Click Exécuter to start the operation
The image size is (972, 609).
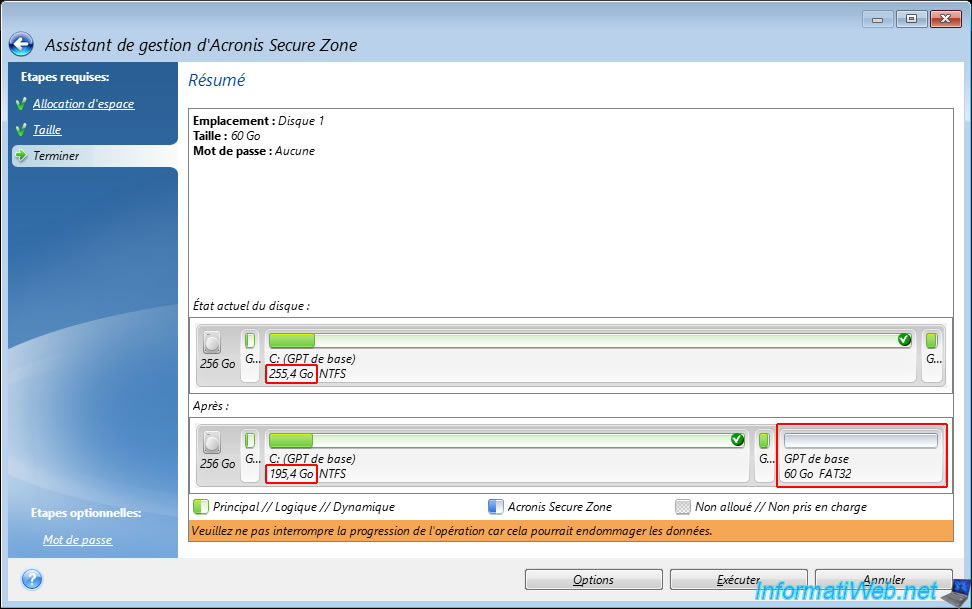click(x=738, y=580)
